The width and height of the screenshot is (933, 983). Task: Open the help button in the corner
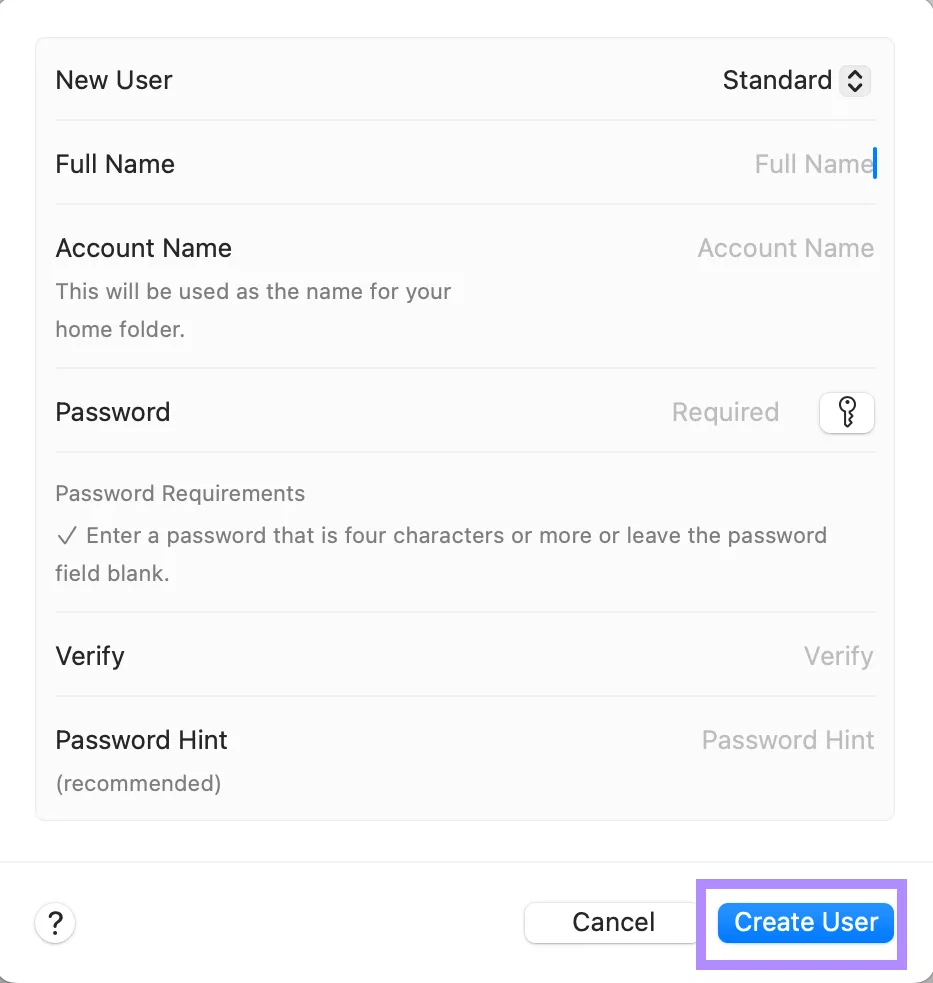point(55,923)
